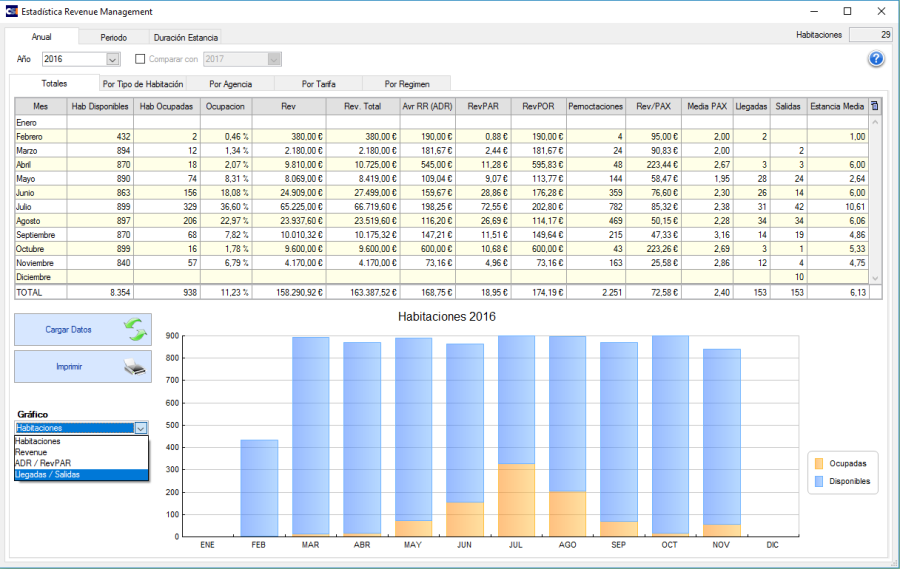Open the Por Tipo de Habitación tab
This screenshot has height=569, width=900.
[143, 84]
